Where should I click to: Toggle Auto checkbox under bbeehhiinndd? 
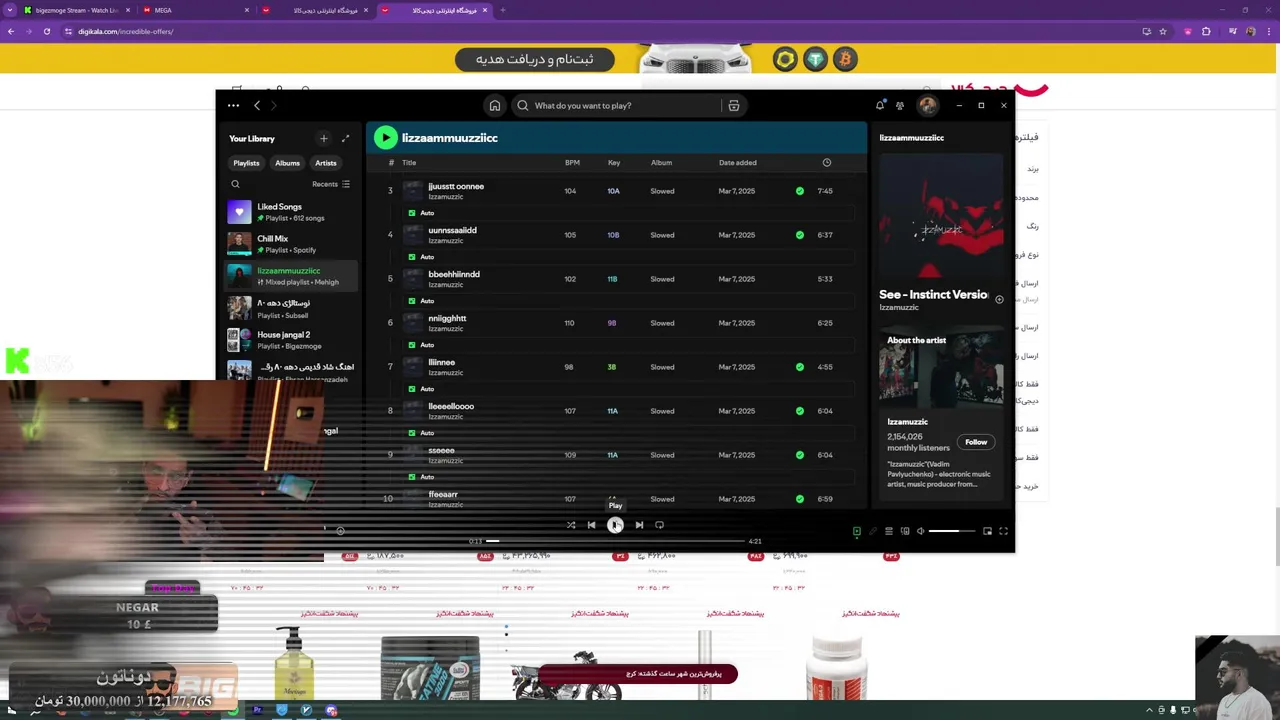pos(412,301)
